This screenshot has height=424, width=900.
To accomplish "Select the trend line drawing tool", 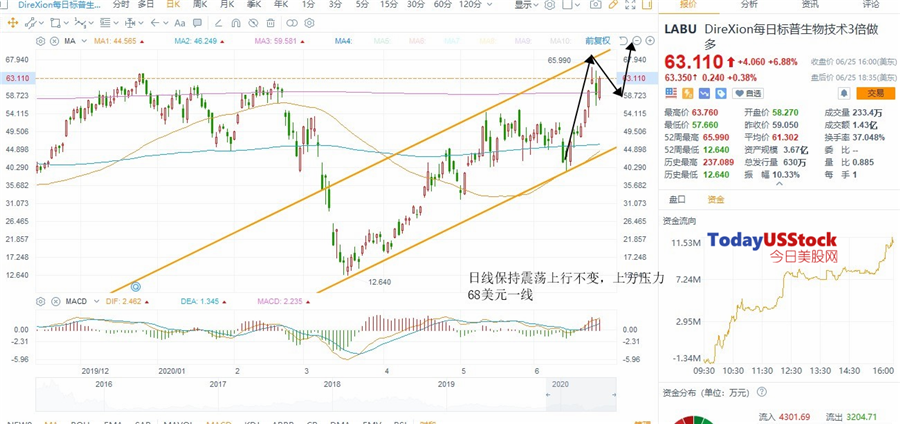I will (30, 24).
